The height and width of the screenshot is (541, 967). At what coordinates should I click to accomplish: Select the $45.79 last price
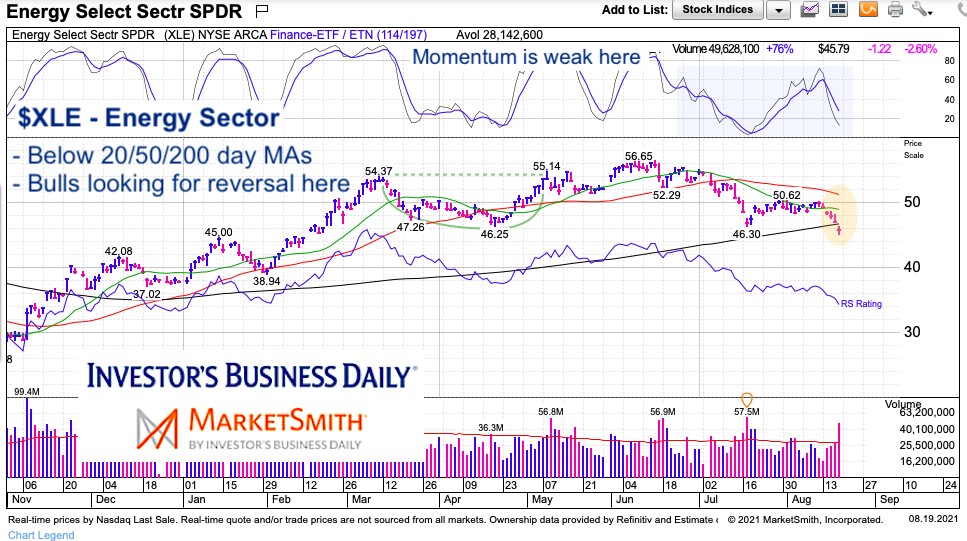point(833,49)
